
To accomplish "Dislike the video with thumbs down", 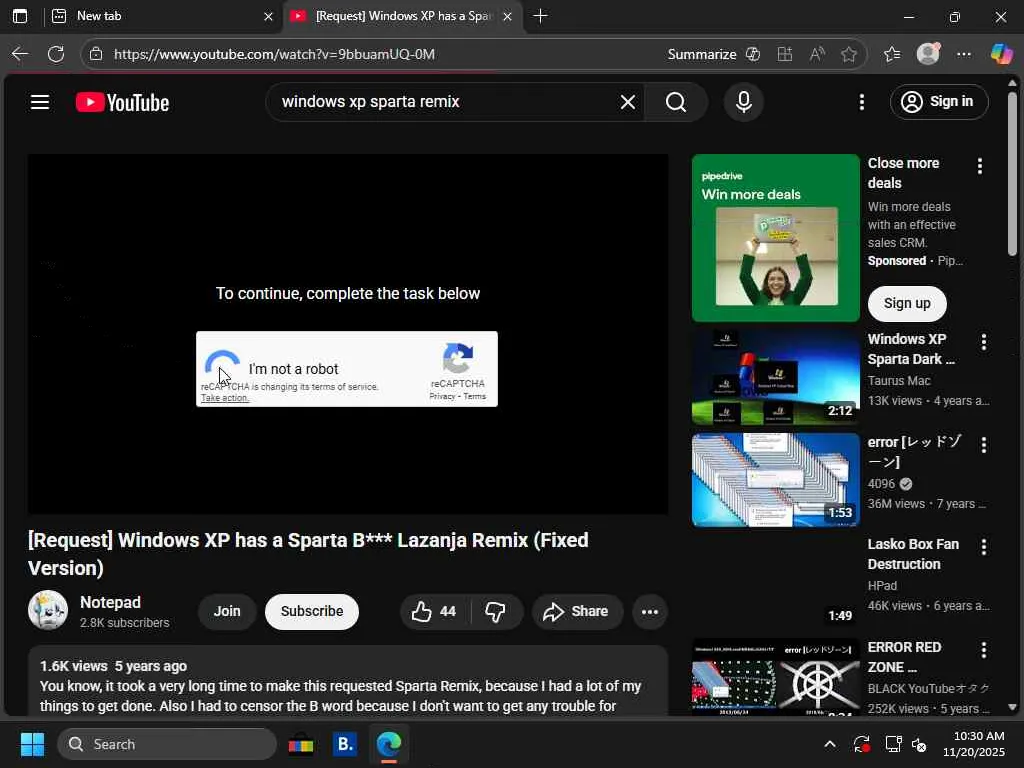I will tap(496, 611).
